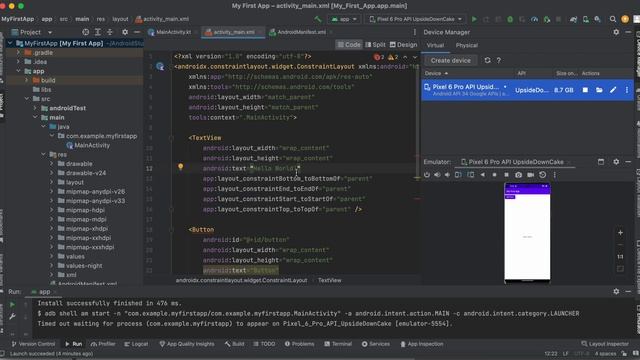Open Pixel 6 Pro device folder in explorer
Viewport: 640px width, 360px height.
click(x=599, y=90)
